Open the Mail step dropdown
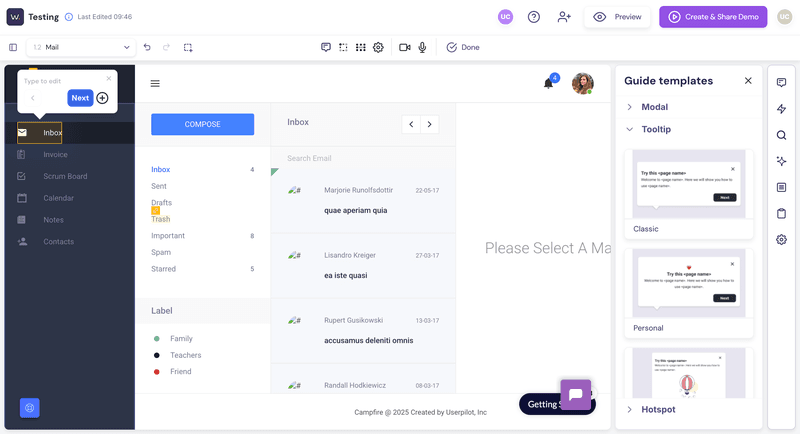Image resolution: width=800 pixels, height=434 pixels. 82,47
